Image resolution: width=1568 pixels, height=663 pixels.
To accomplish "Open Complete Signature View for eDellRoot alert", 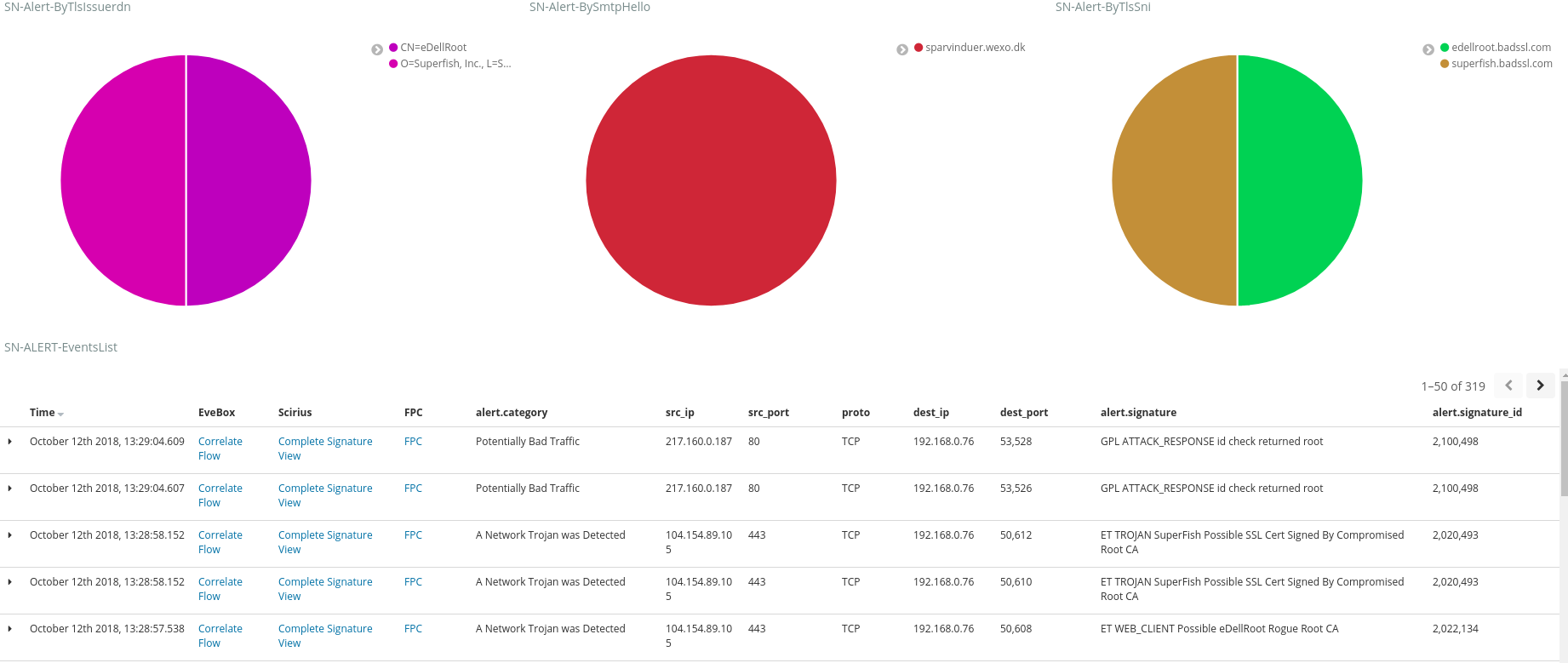I will point(325,636).
